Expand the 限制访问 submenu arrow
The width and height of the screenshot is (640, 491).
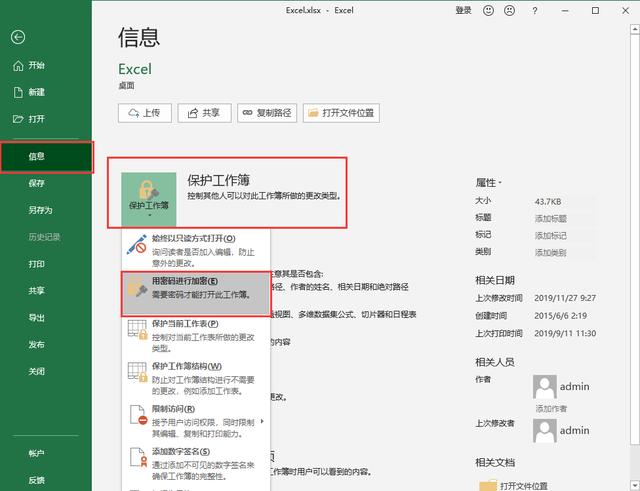262,421
